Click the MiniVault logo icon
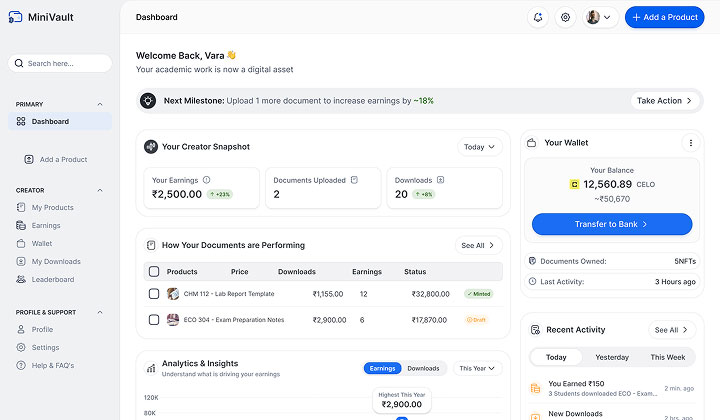The width and height of the screenshot is (720, 420). 15,17
